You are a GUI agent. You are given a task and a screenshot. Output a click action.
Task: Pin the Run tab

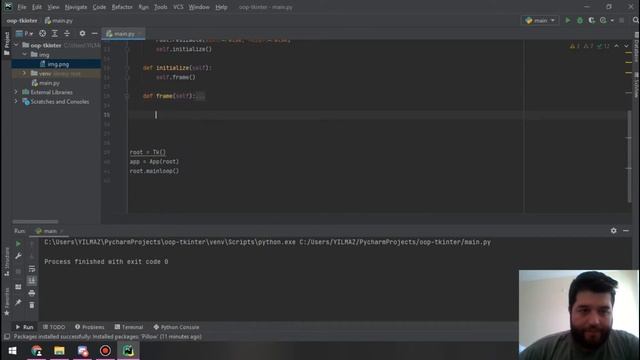[x=18, y=302]
